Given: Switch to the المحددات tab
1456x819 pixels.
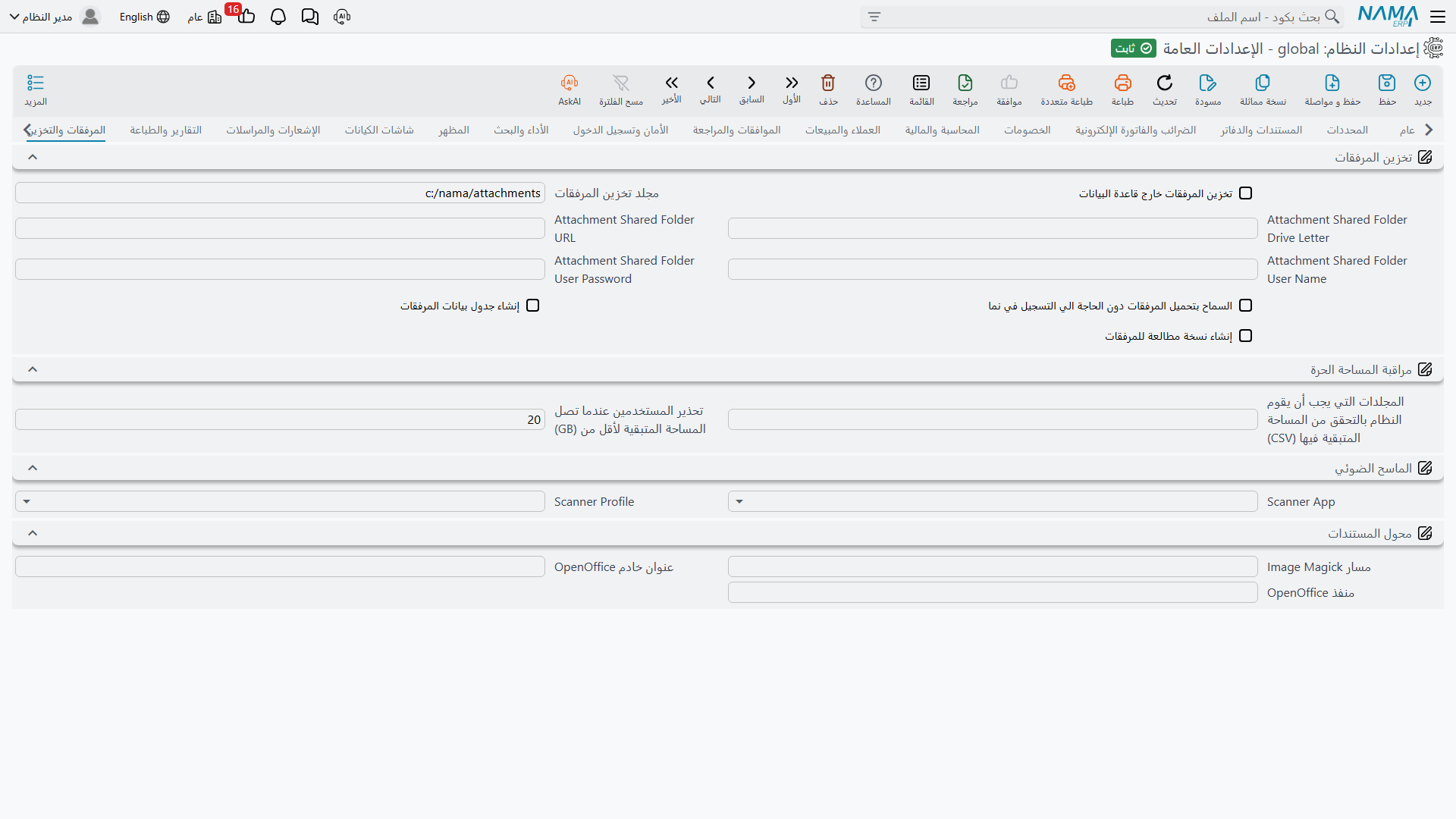Looking at the screenshot, I should tap(1348, 130).
